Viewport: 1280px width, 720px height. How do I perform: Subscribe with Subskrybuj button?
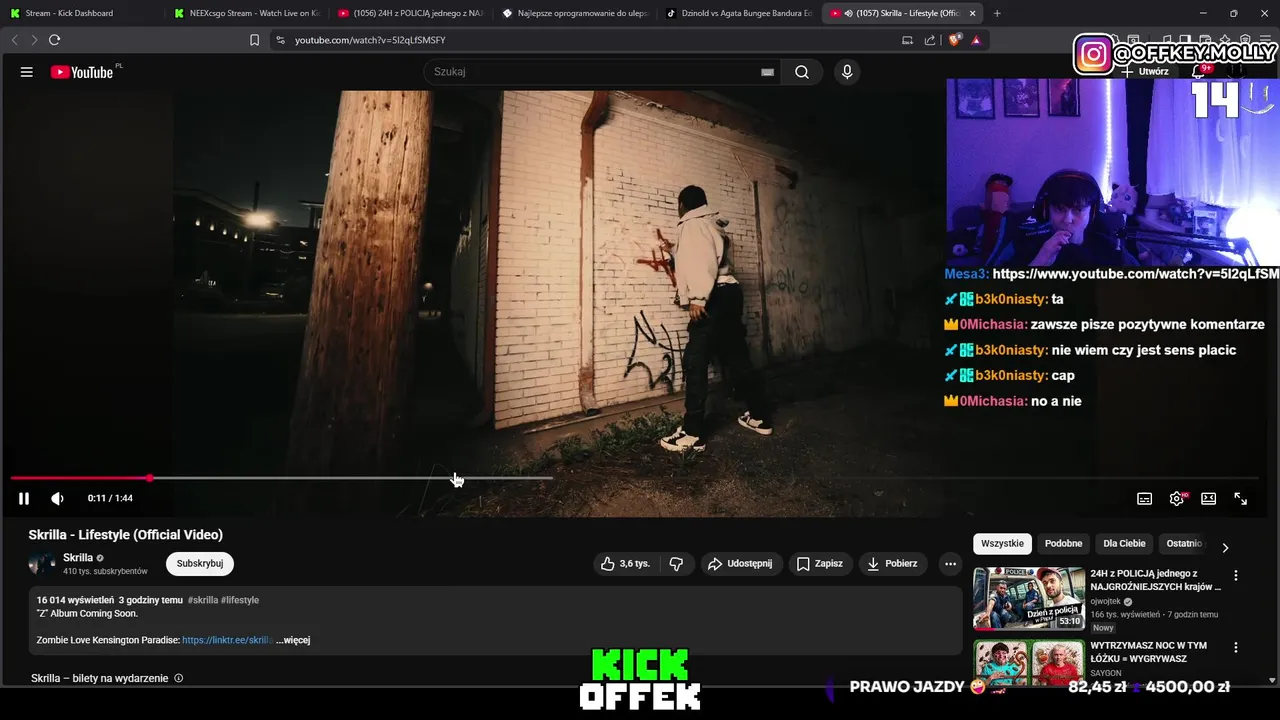(199, 564)
